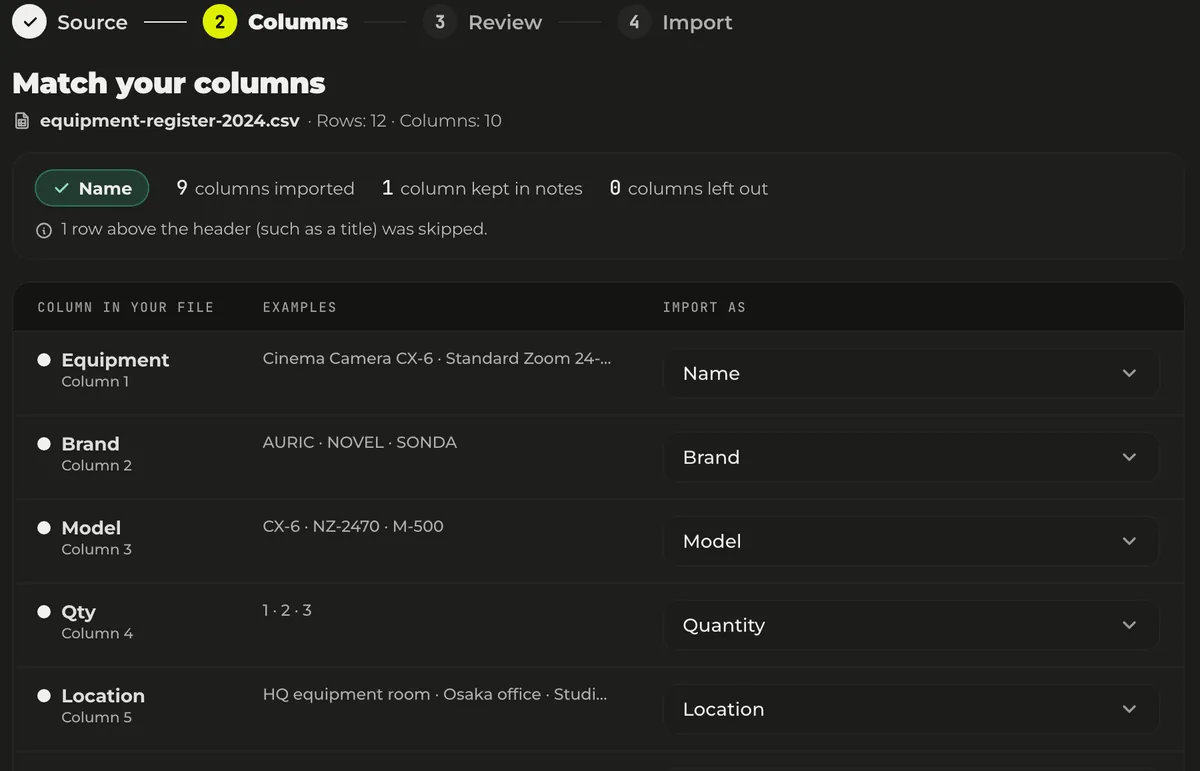Viewport: 1200px width, 771px height.
Task: Click the file name equipment-register-2024.csv
Action: [169, 121]
